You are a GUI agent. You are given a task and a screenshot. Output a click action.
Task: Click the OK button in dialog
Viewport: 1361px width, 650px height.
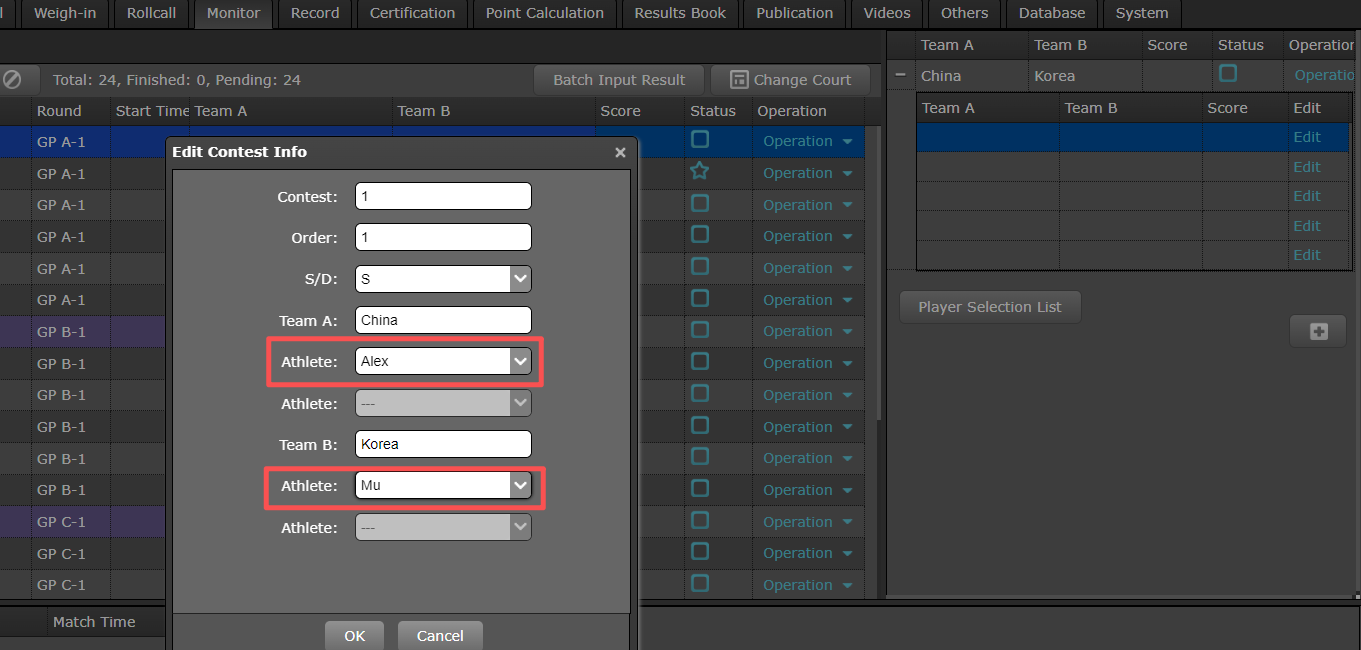(355, 636)
